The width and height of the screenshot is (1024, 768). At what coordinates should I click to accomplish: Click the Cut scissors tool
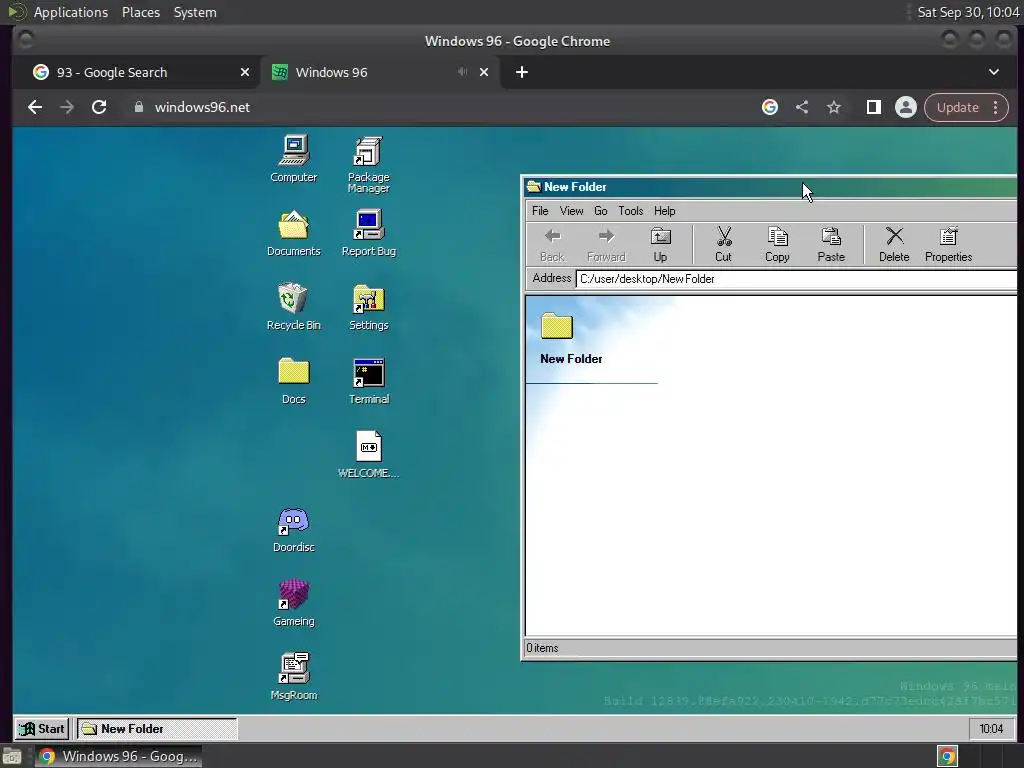[x=723, y=244]
